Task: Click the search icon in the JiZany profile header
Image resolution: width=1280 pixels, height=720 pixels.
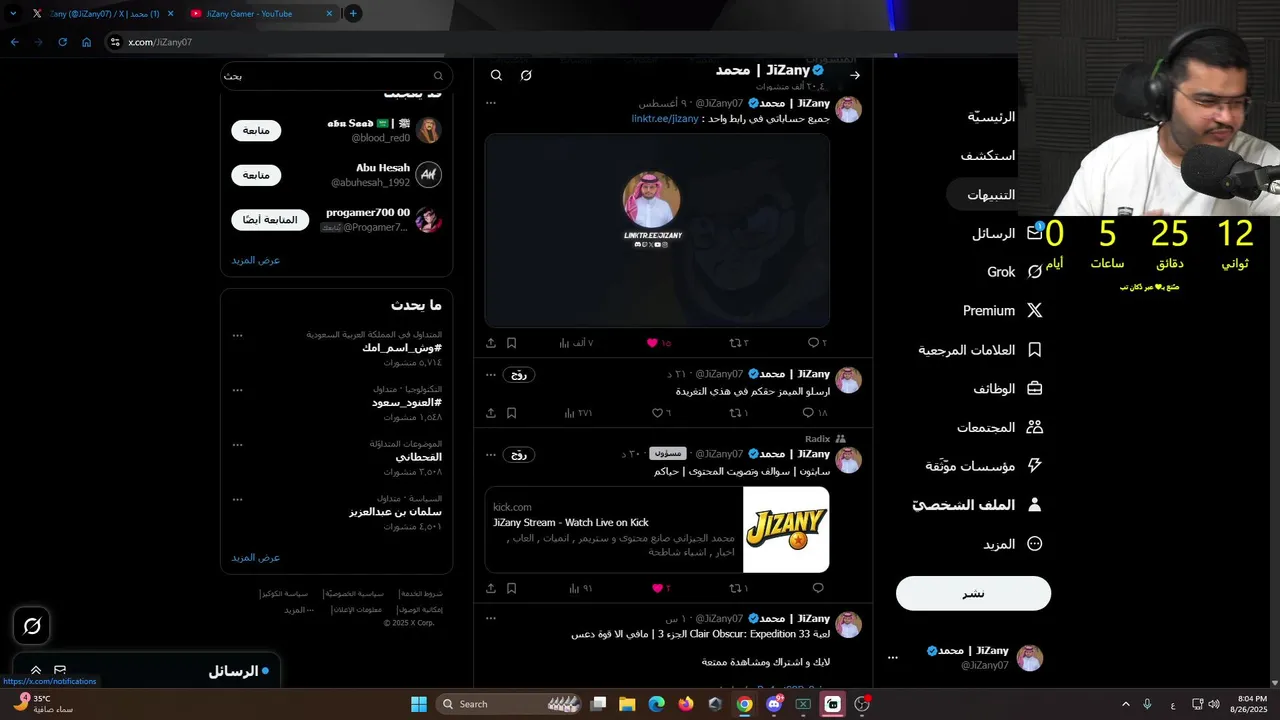Action: (x=496, y=75)
